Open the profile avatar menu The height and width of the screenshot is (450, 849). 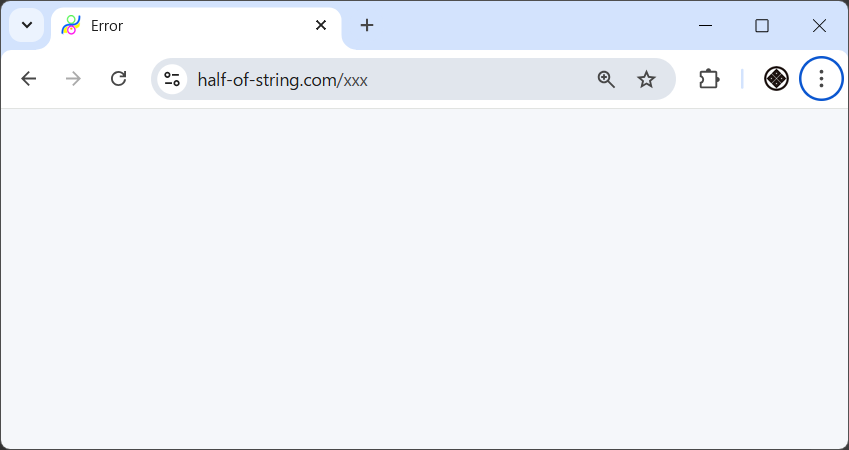pos(777,79)
